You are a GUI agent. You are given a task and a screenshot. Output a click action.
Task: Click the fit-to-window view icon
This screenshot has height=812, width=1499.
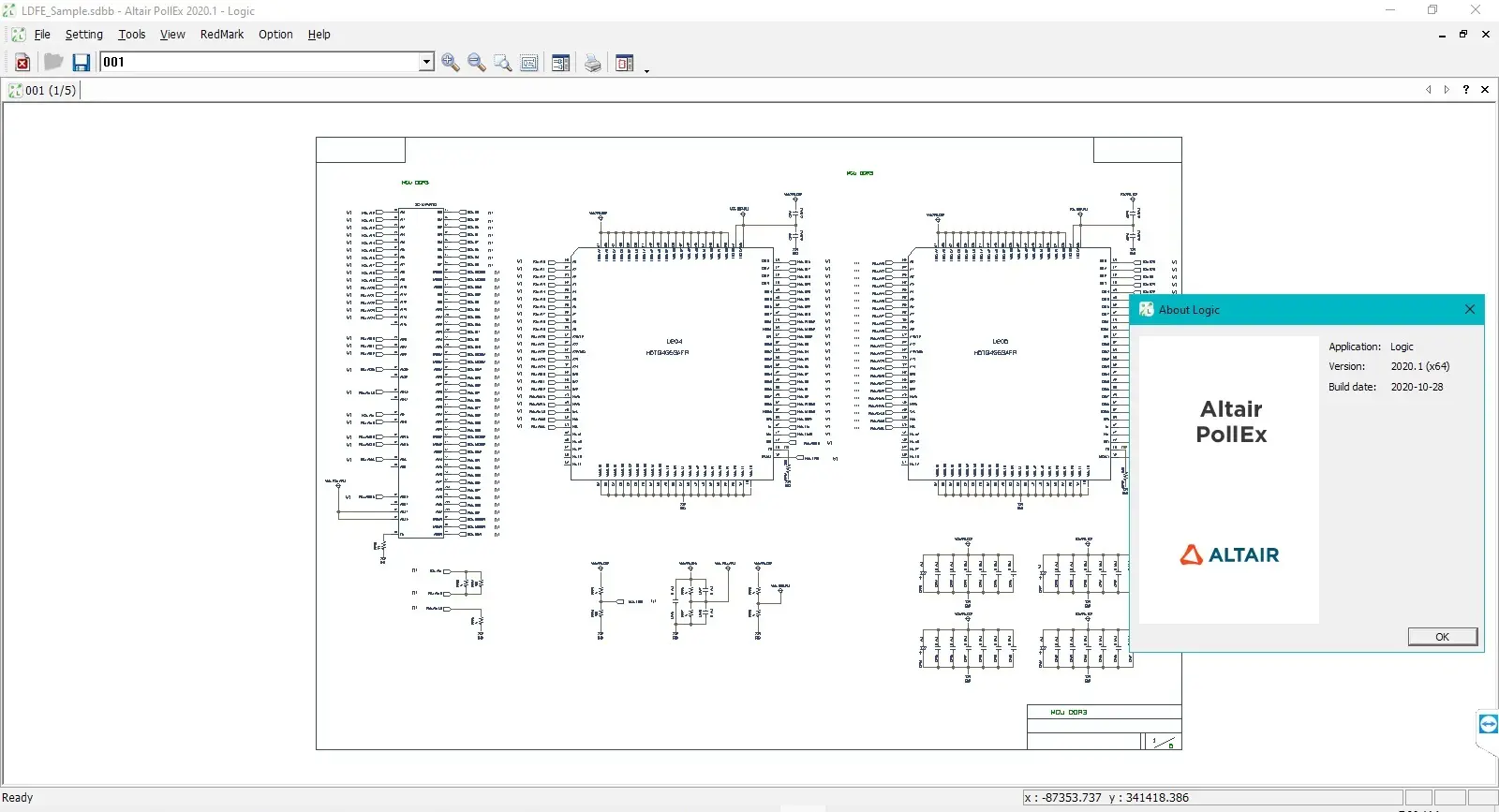(529, 63)
